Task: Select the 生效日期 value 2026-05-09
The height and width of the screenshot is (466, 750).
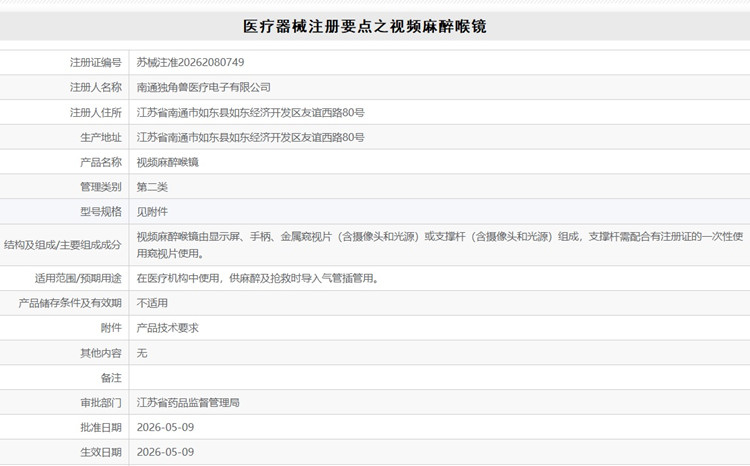Action: coord(165,452)
